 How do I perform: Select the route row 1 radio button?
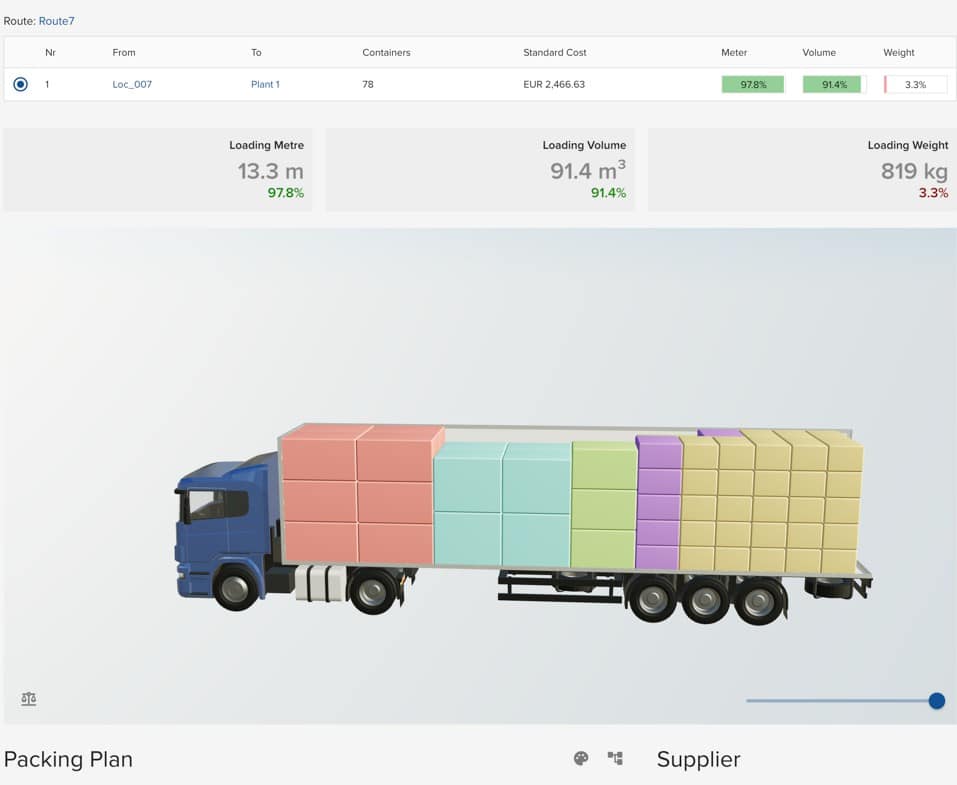coord(20,84)
